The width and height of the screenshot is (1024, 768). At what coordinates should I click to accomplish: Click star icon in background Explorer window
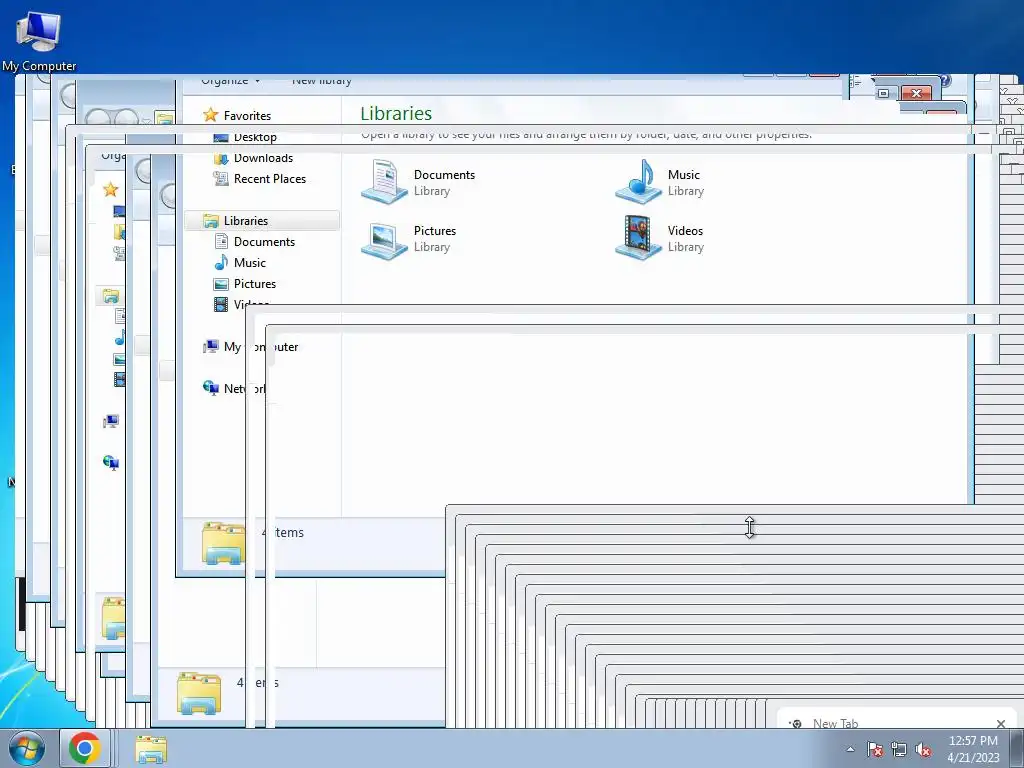click(110, 189)
